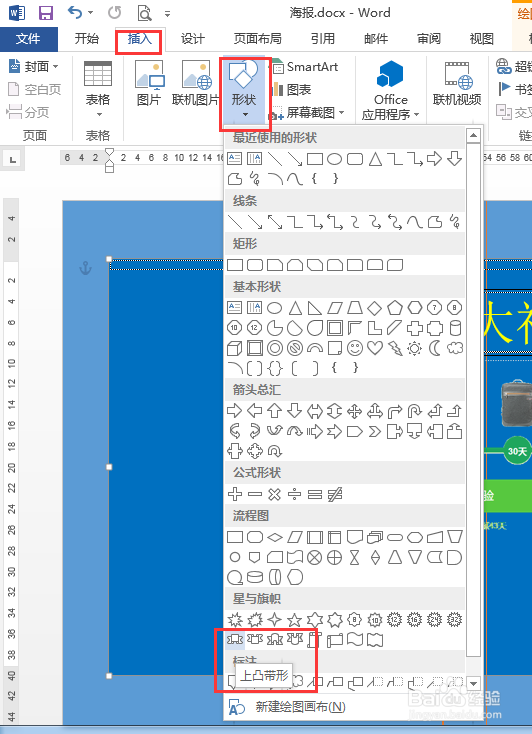Switch to the 设计 tab
The width and height of the screenshot is (532, 734).
click(x=193, y=39)
